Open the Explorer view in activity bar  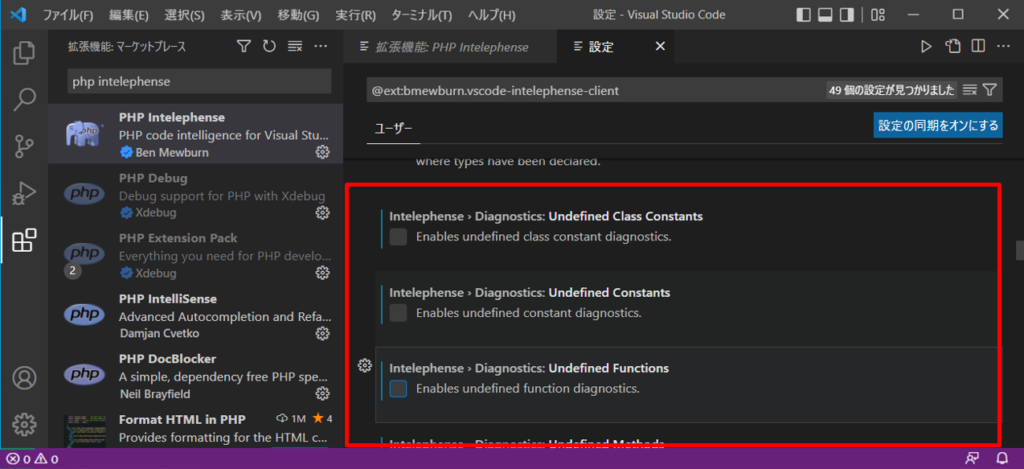tap(24, 52)
